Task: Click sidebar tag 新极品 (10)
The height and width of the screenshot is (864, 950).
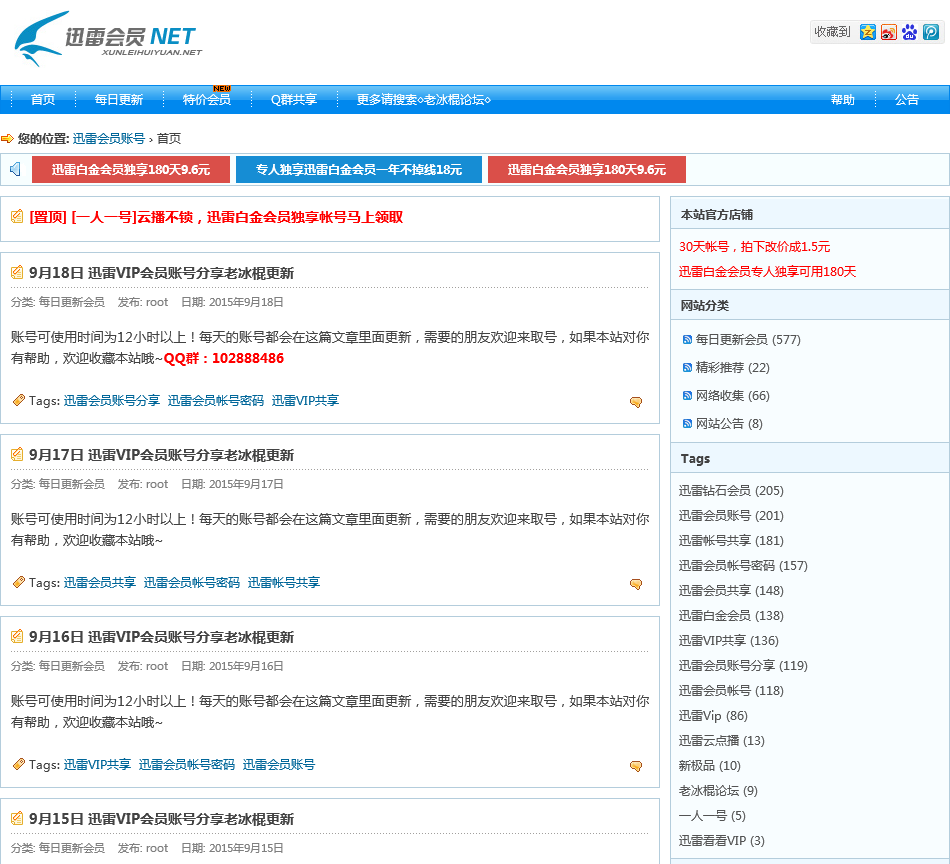Action: [x=709, y=766]
